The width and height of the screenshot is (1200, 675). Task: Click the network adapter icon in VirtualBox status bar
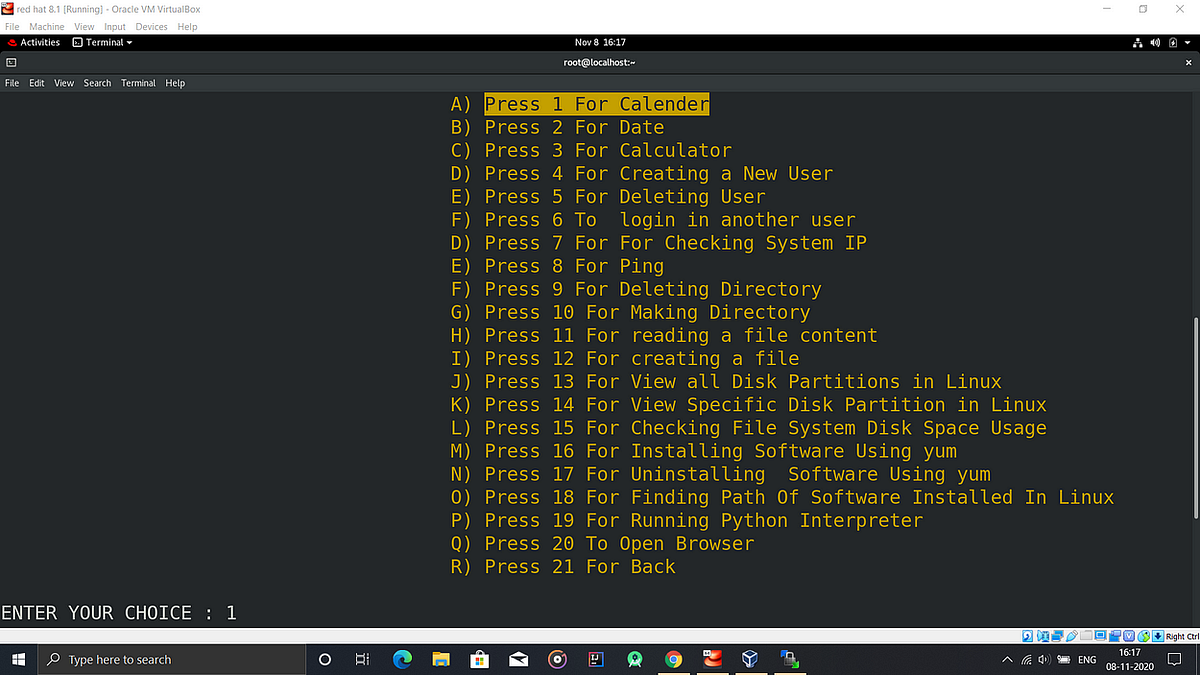1055,636
